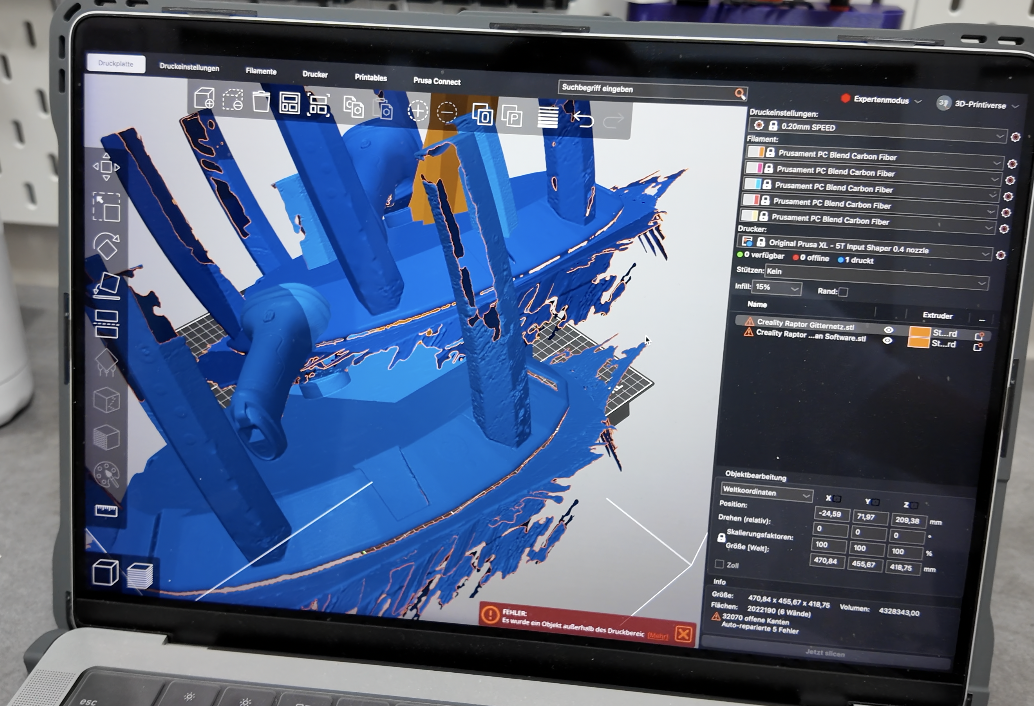Screen dimensions: 1034x706
Task: Open extruder edit icon for Gitternetz.stl row
Action: tap(979, 336)
